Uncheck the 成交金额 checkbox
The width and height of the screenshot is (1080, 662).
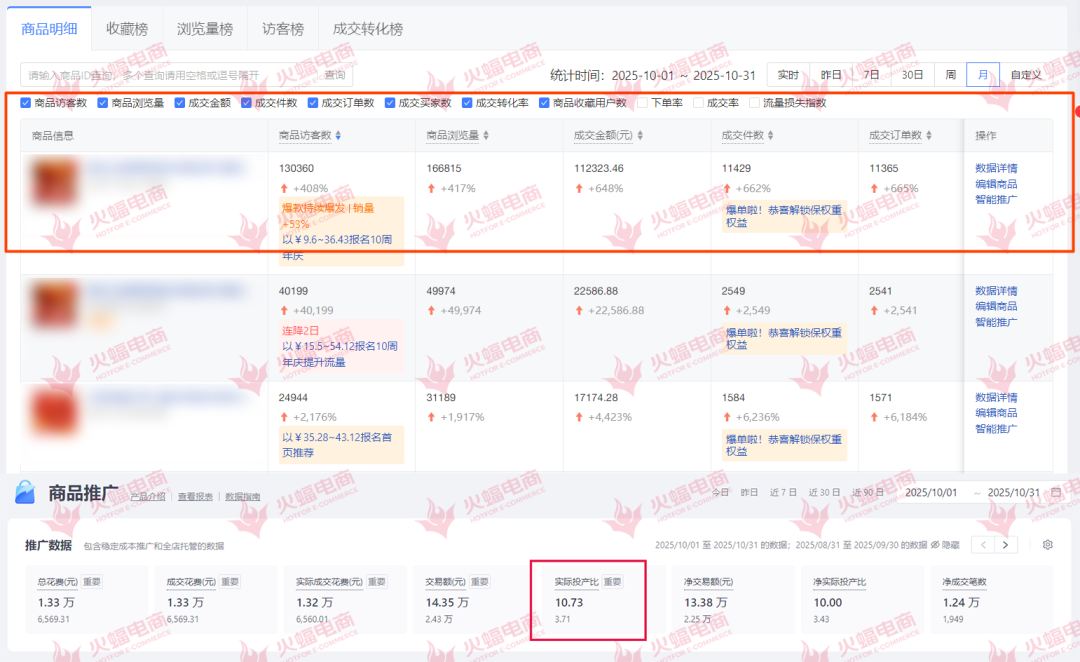click(180, 103)
